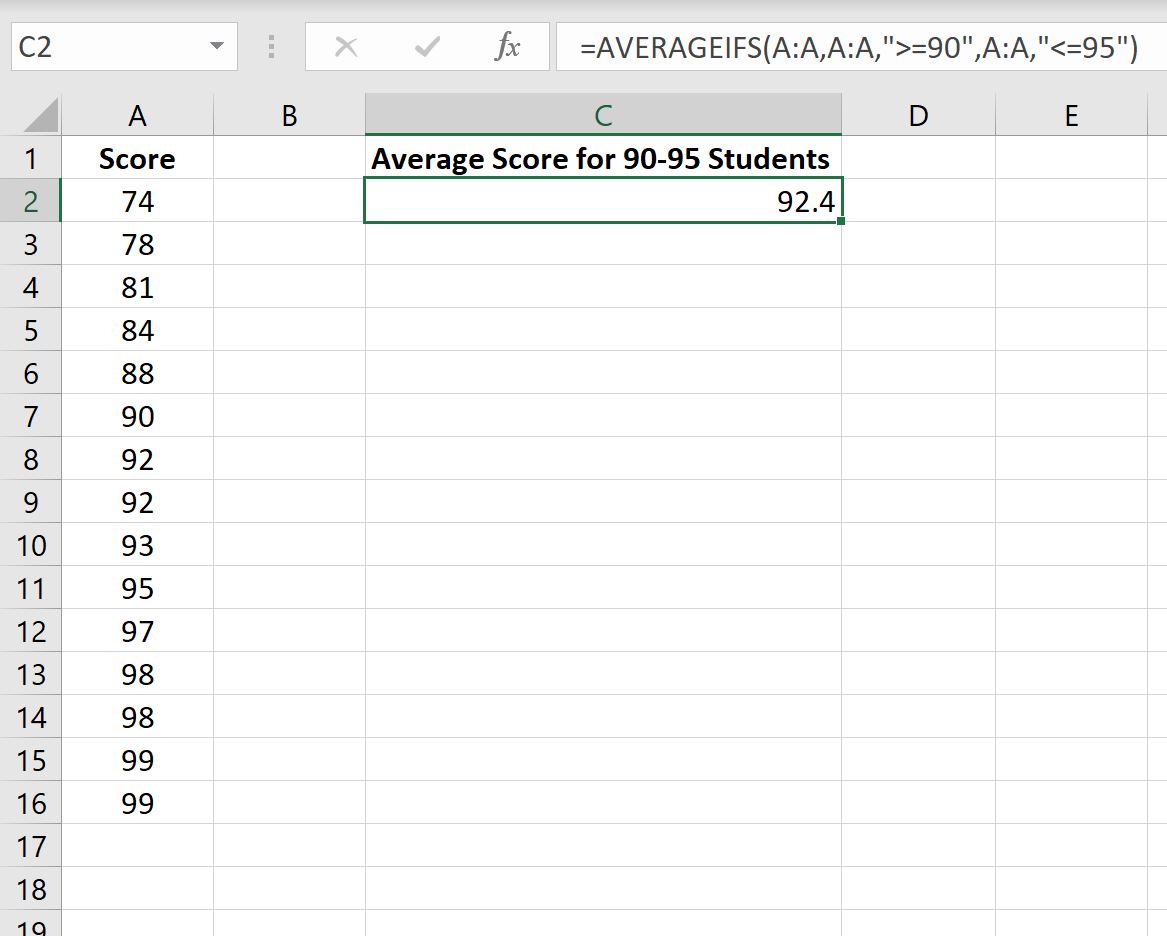
Task: Expand the Name Box dropdown arrow
Action: [217, 46]
